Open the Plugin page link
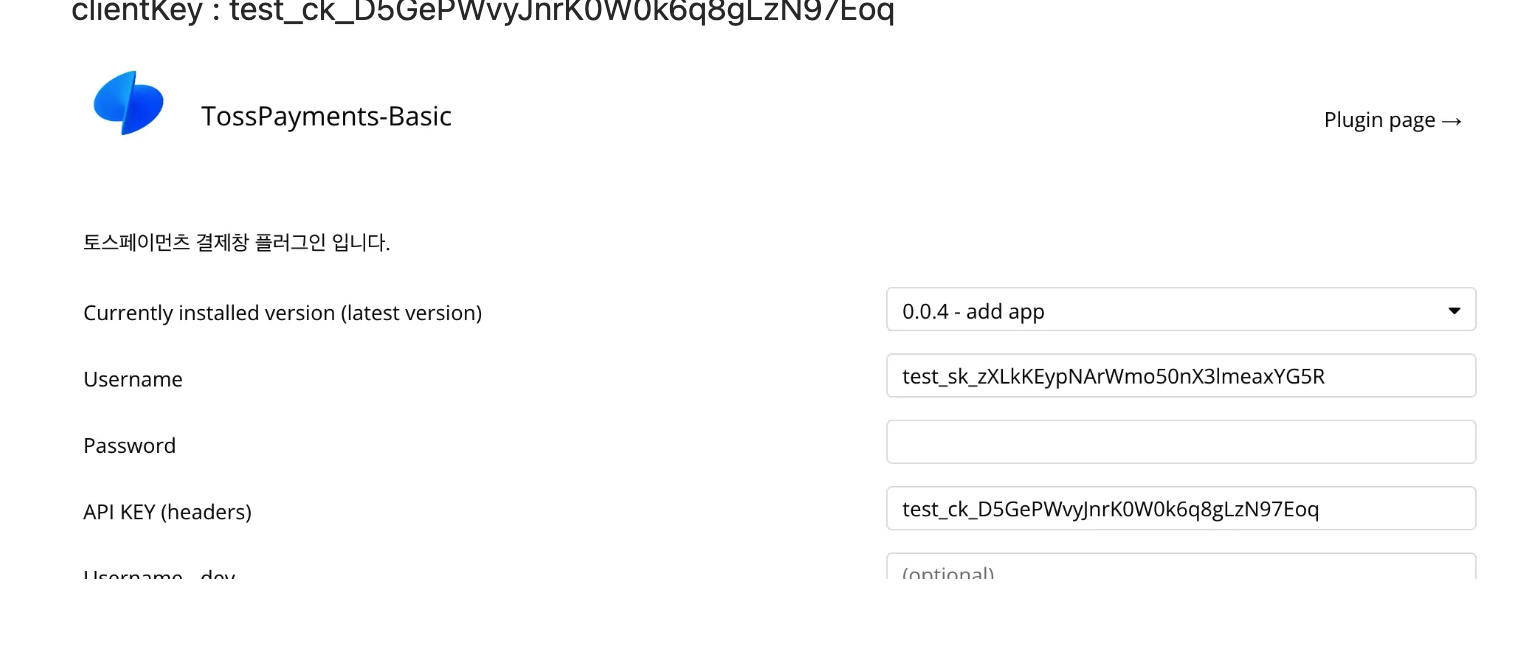Screen dimensions: 1536x666 pos(1380,120)
